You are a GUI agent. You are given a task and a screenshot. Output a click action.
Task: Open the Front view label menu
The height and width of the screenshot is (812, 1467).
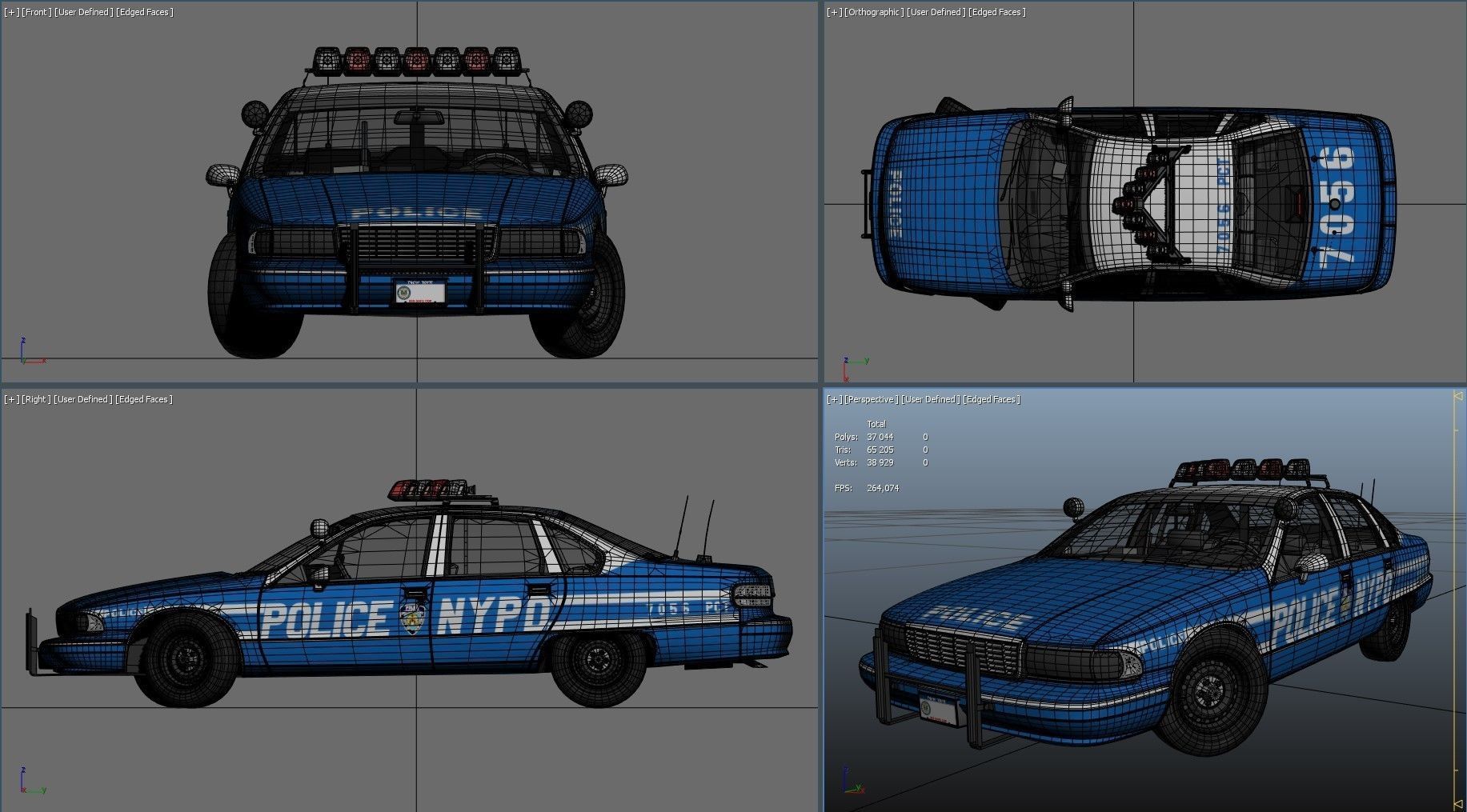[x=35, y=12]
